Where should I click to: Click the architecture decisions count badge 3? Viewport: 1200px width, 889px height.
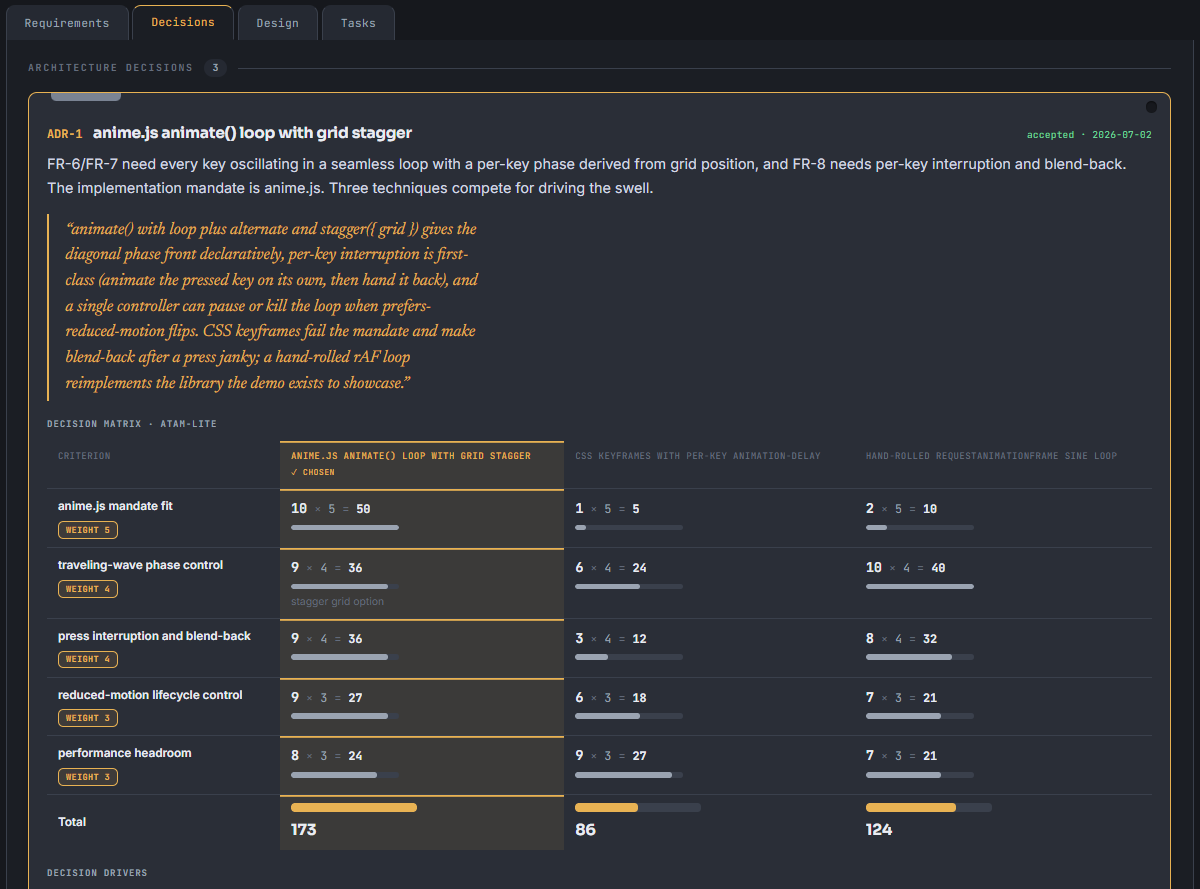tap(215, 68)
